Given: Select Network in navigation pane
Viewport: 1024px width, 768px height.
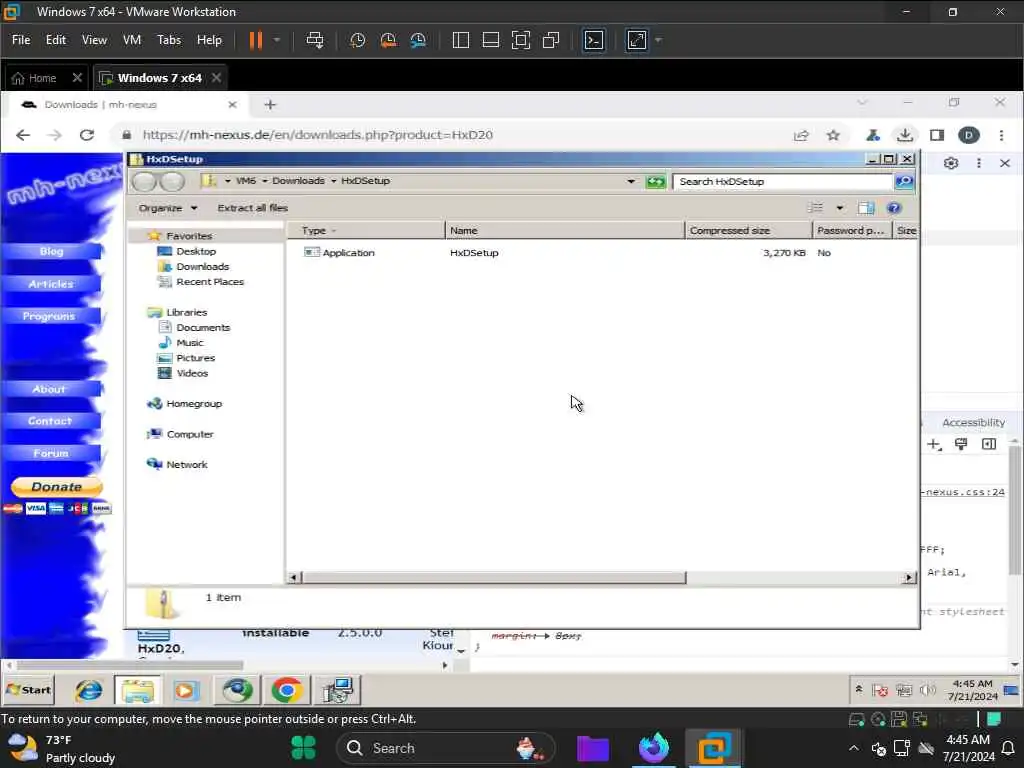Looking at the screenshot, I should tap(186, 464).
